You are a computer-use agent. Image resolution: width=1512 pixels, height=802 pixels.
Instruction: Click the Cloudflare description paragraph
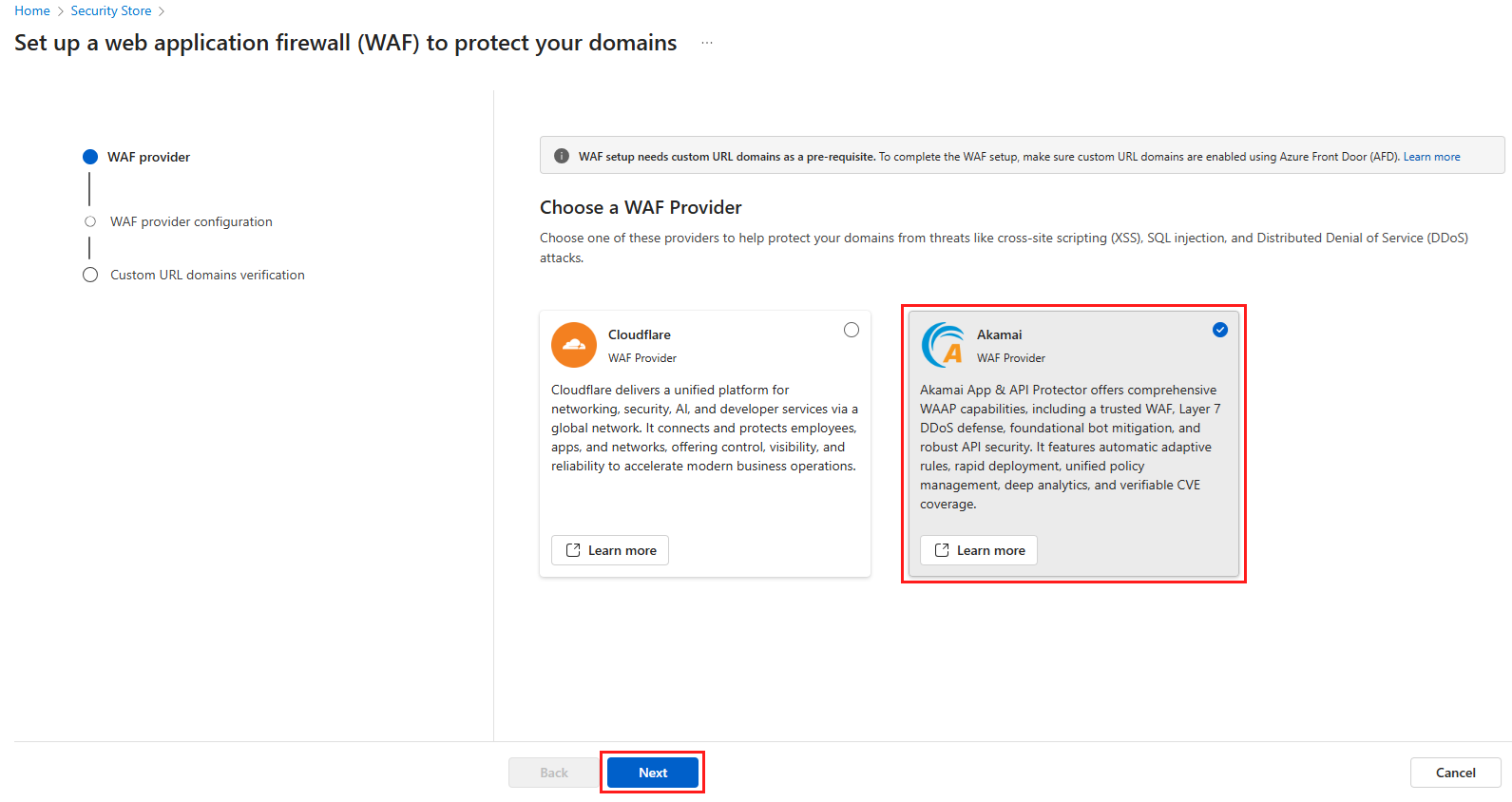tap(704, 428)
